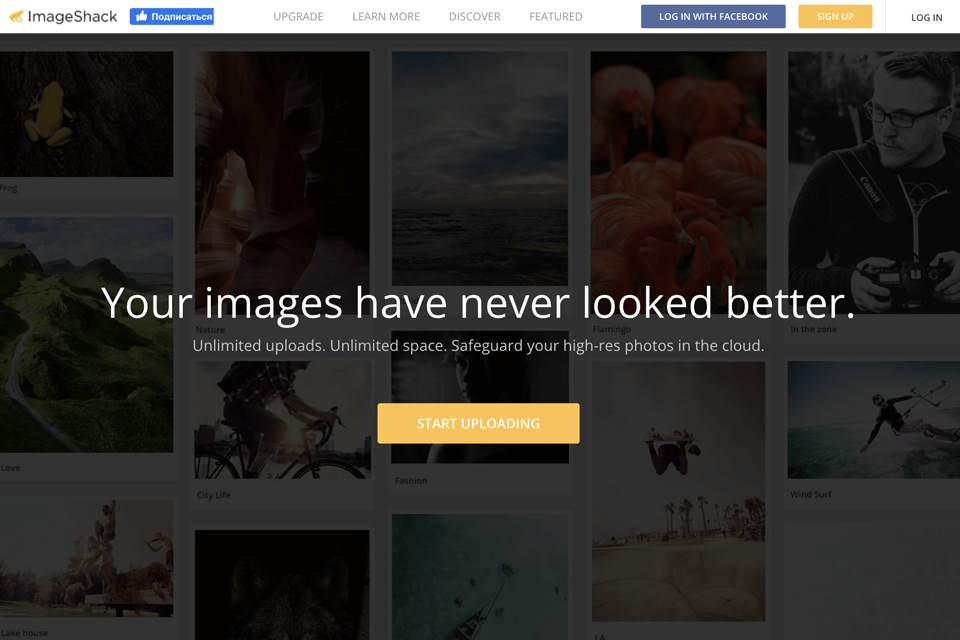Open the skateboarder beach photo thumbnail
The image size is (960, 640).
678,491
